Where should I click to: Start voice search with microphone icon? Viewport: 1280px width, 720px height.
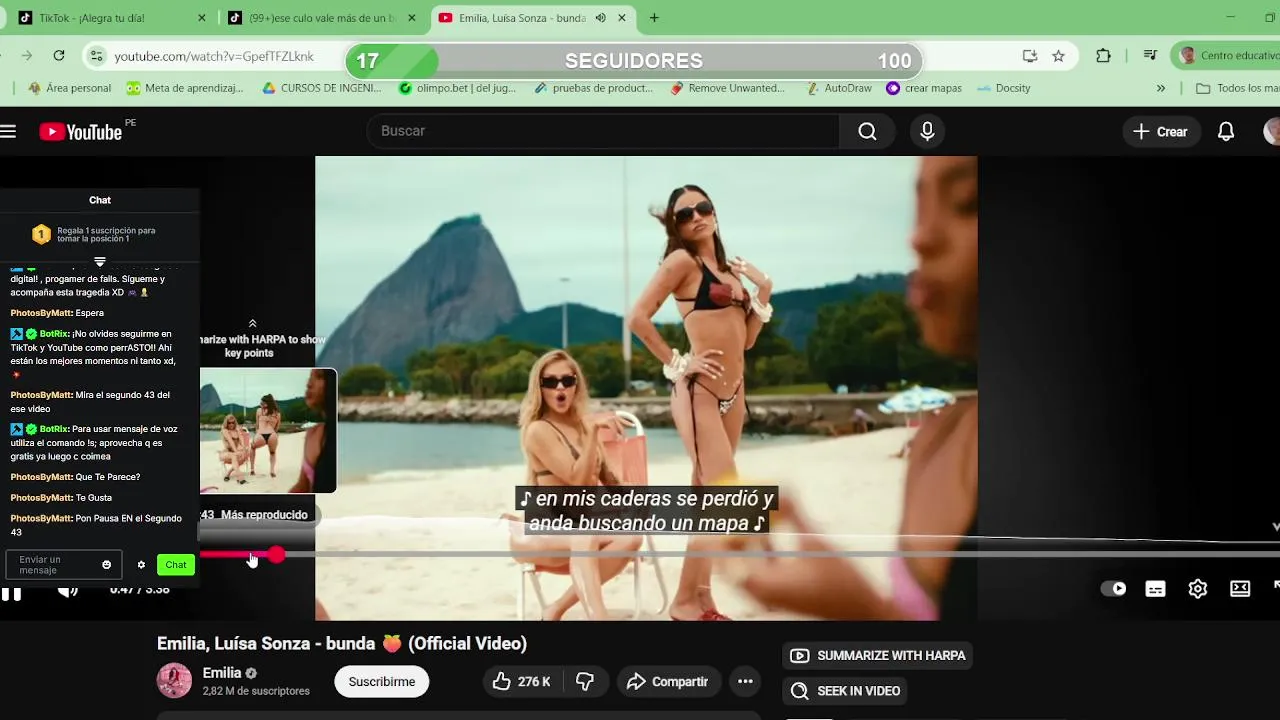(927, 131)
